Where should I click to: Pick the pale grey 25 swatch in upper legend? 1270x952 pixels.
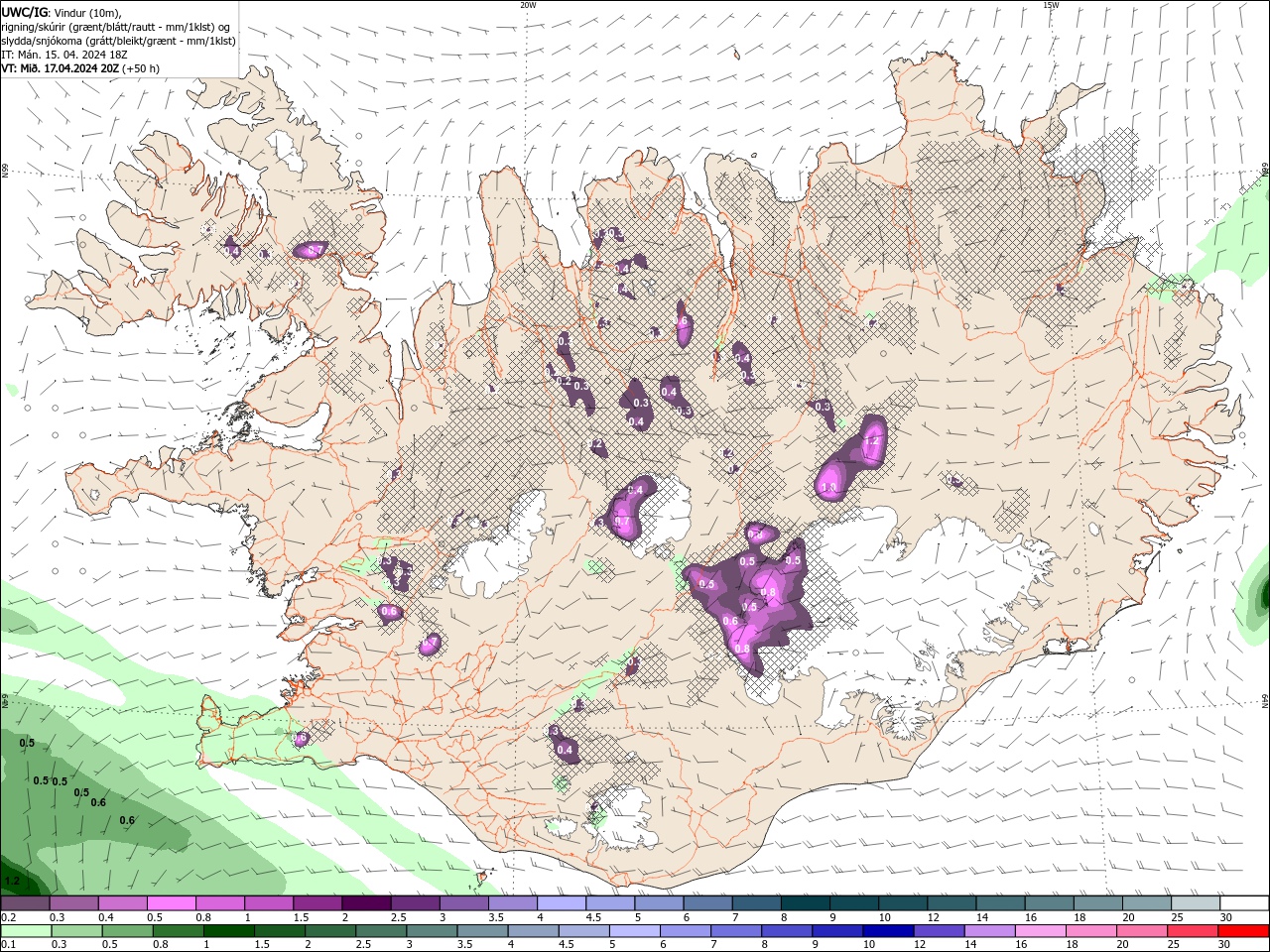pyautogui.click(x=1196, y=903)
